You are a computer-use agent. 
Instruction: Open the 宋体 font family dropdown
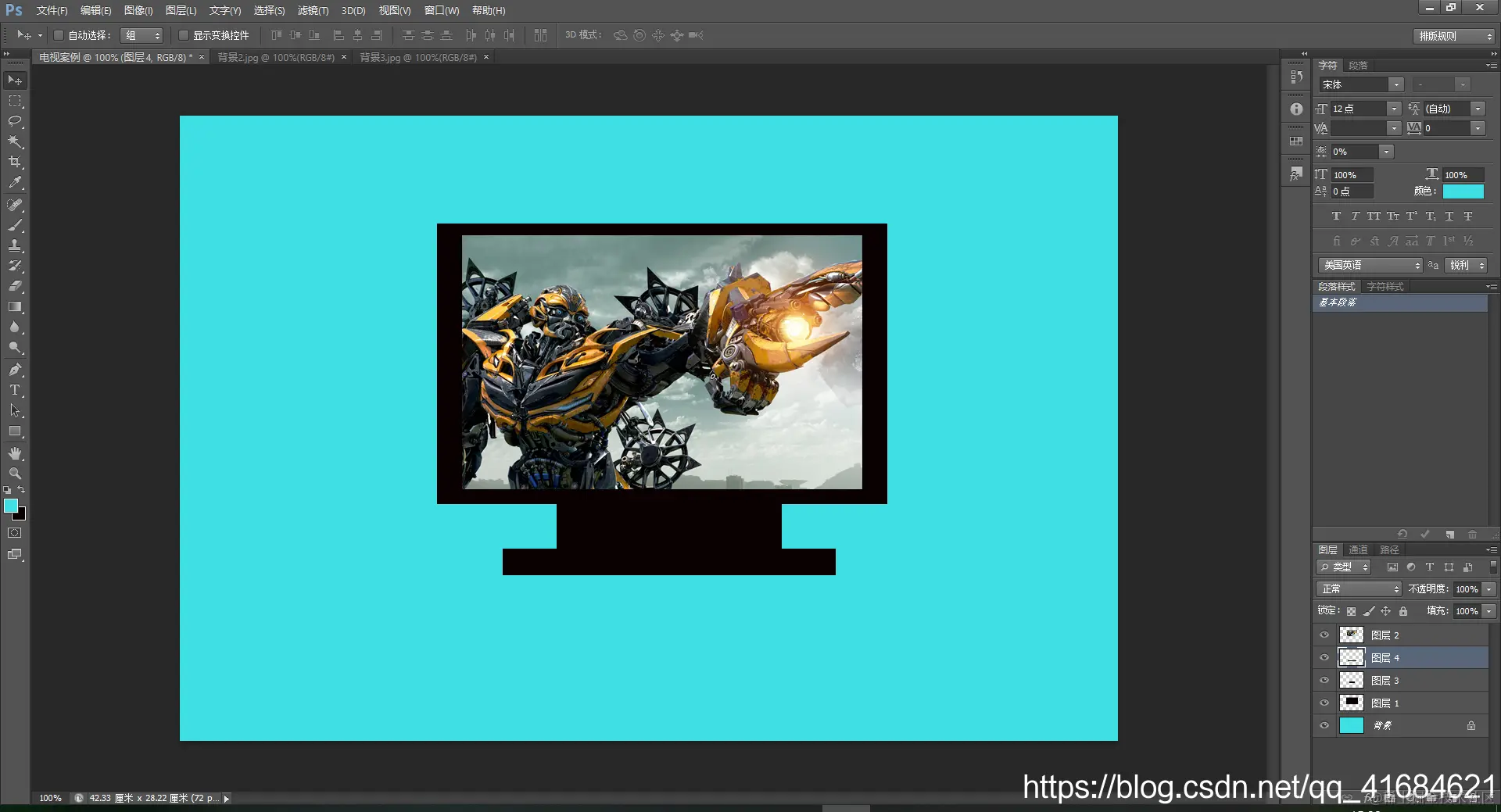coord(1395,84)
